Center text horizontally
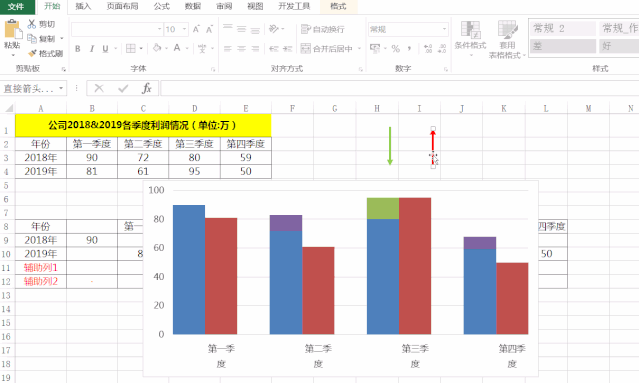 (x=242, y=49)
